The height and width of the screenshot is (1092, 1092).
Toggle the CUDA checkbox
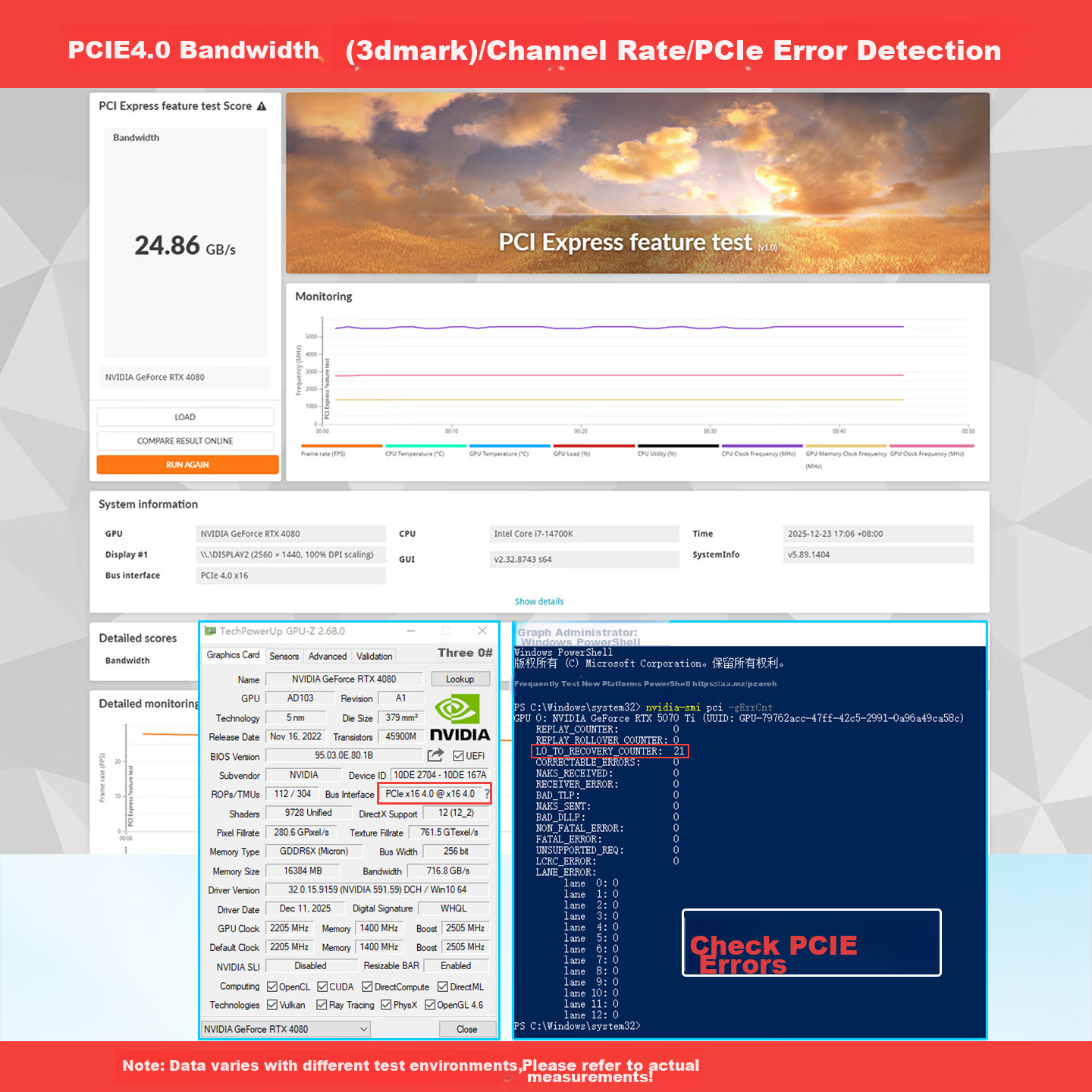click(x=322, y=987)
